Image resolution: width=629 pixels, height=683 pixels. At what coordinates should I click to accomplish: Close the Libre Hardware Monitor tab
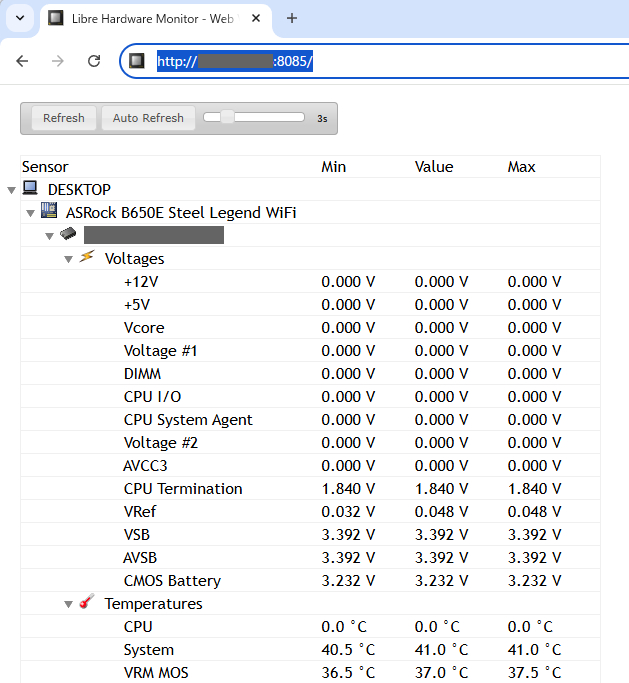[256, 18]
